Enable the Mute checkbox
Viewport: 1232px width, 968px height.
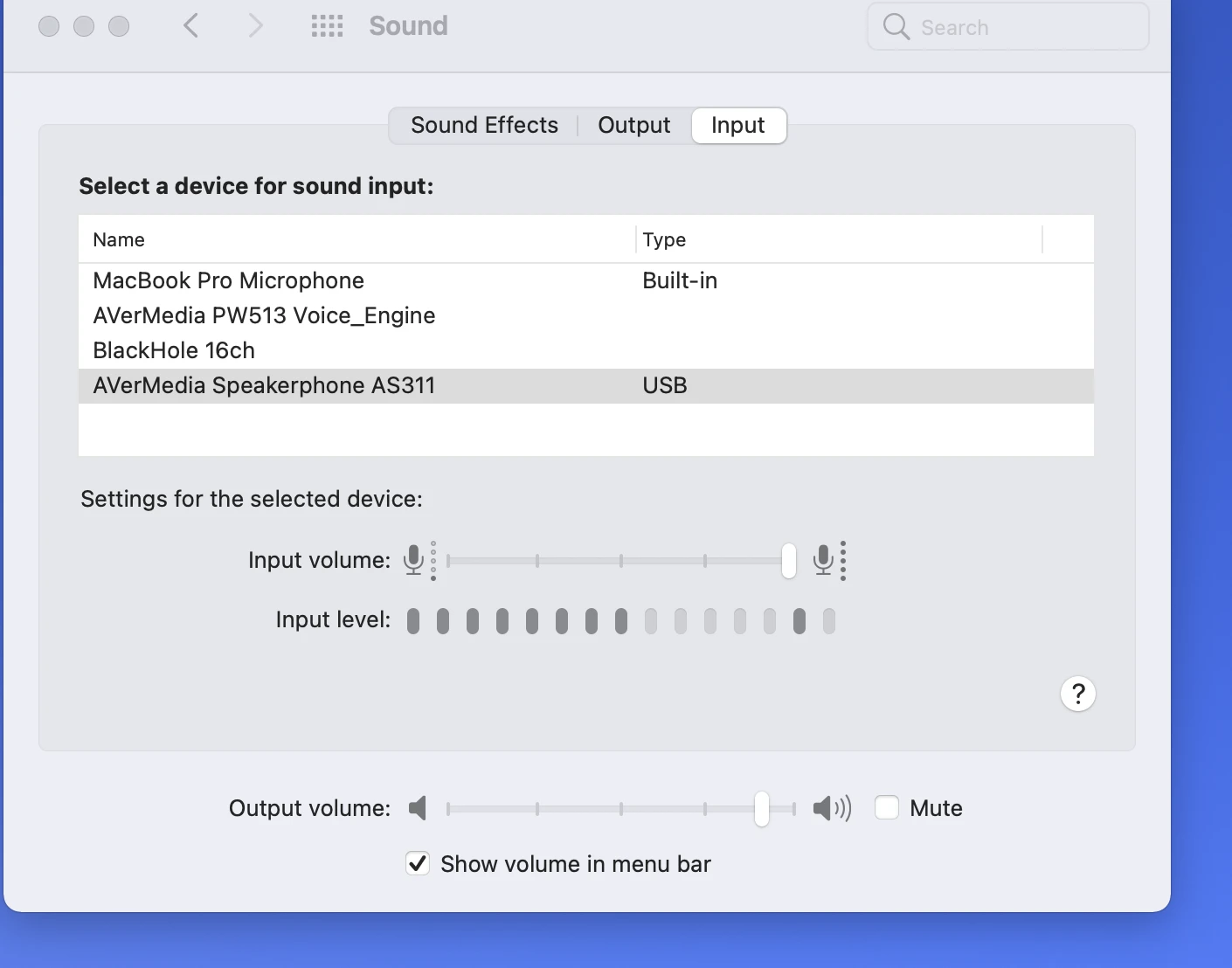[x=887, y=807]
